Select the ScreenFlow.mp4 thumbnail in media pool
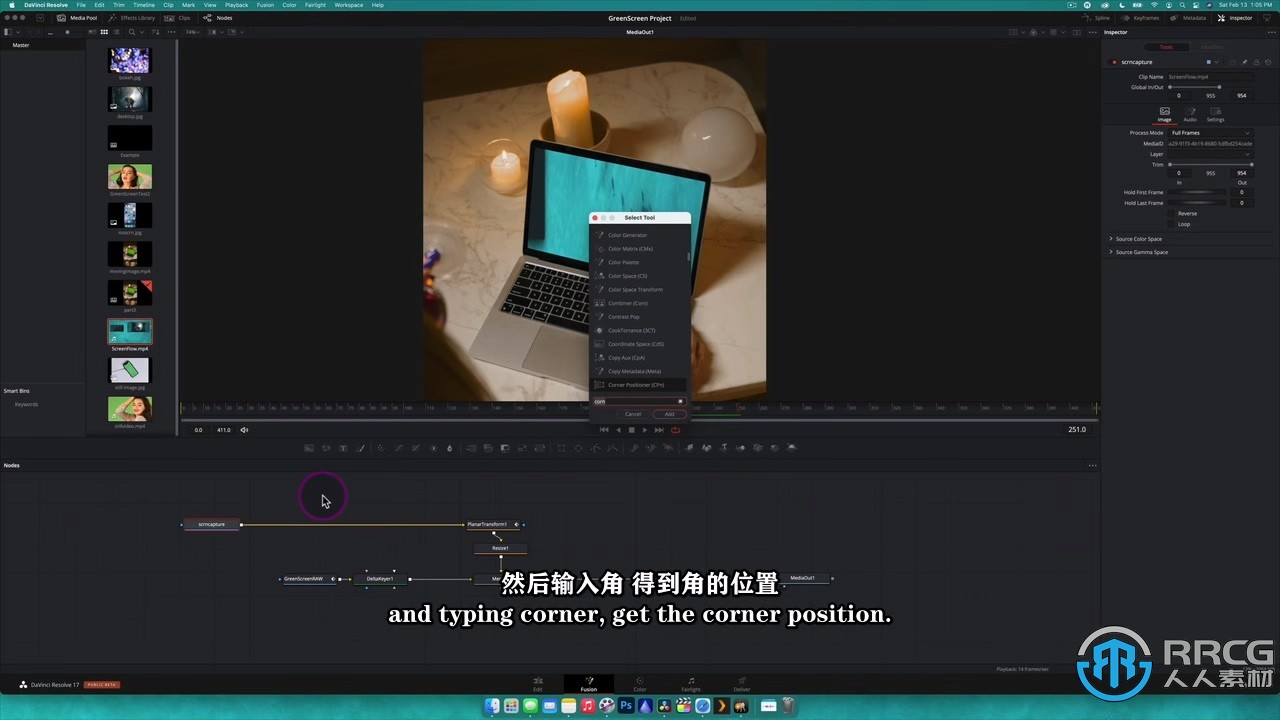Image resolution: width=1280 pixels, height=720 pixels. pos(130,331)
